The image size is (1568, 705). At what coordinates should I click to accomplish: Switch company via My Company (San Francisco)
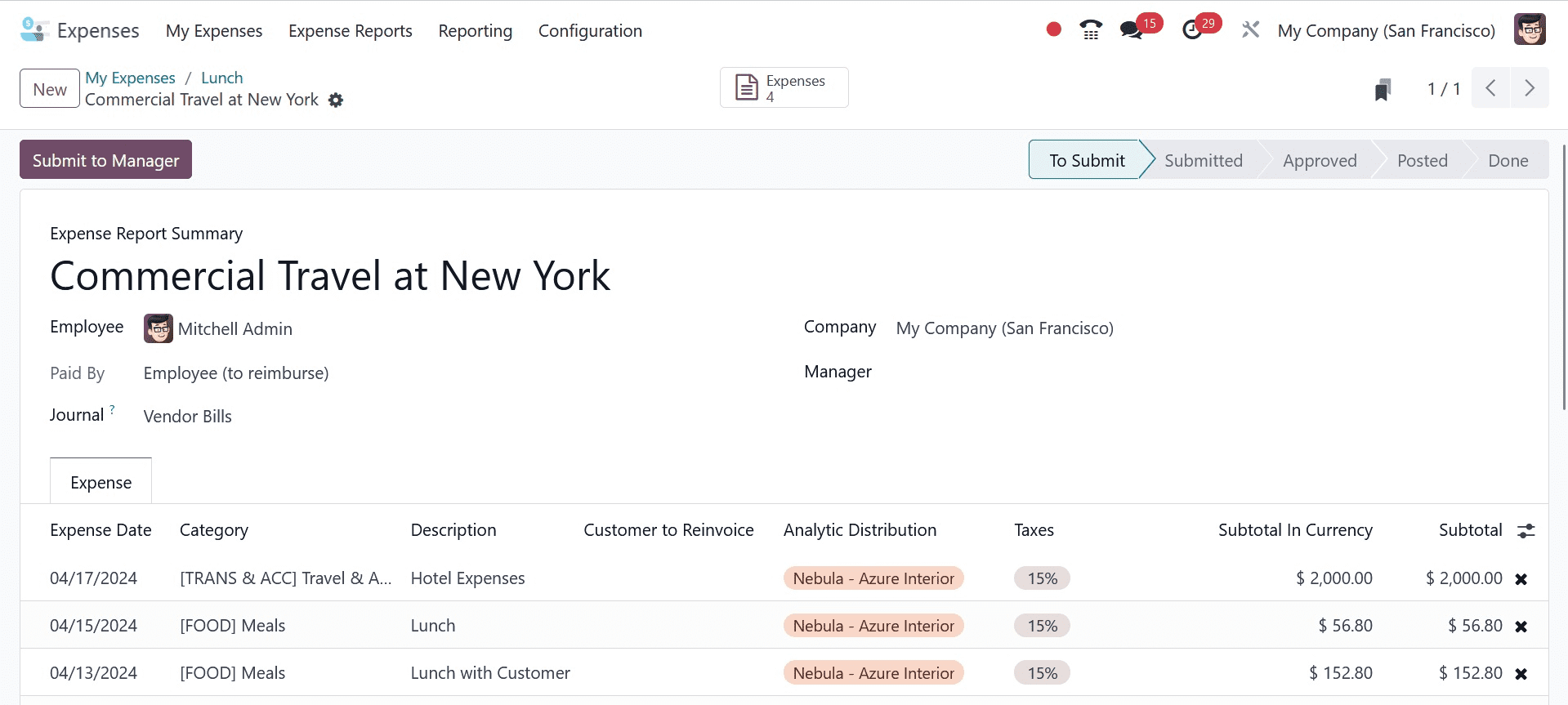coord(1386,31)
